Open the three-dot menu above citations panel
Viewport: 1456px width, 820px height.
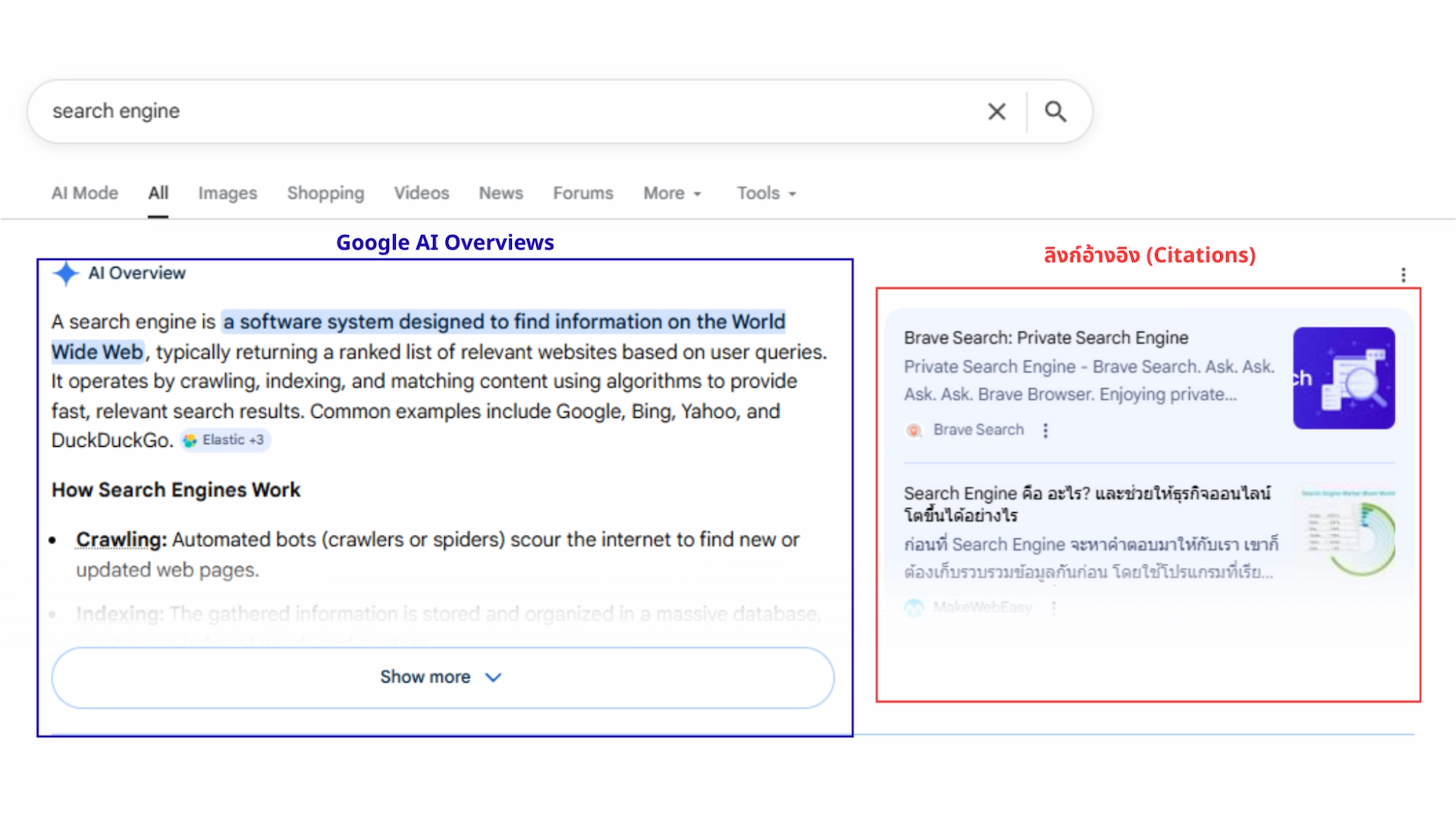pyautogui.click(x=1403, y=275)
